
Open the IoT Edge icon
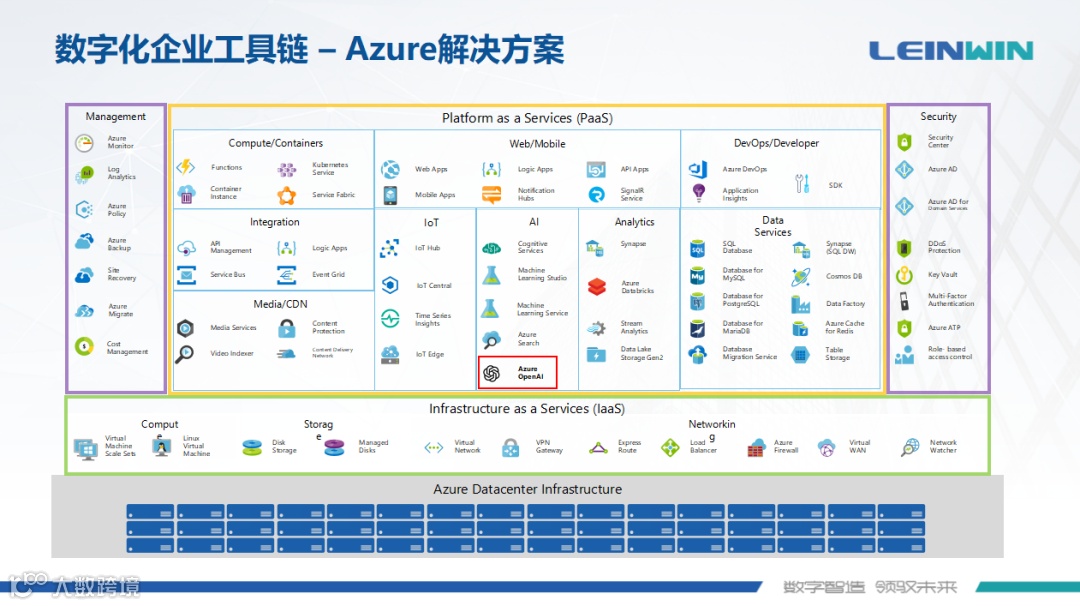[x=390, y=354]
